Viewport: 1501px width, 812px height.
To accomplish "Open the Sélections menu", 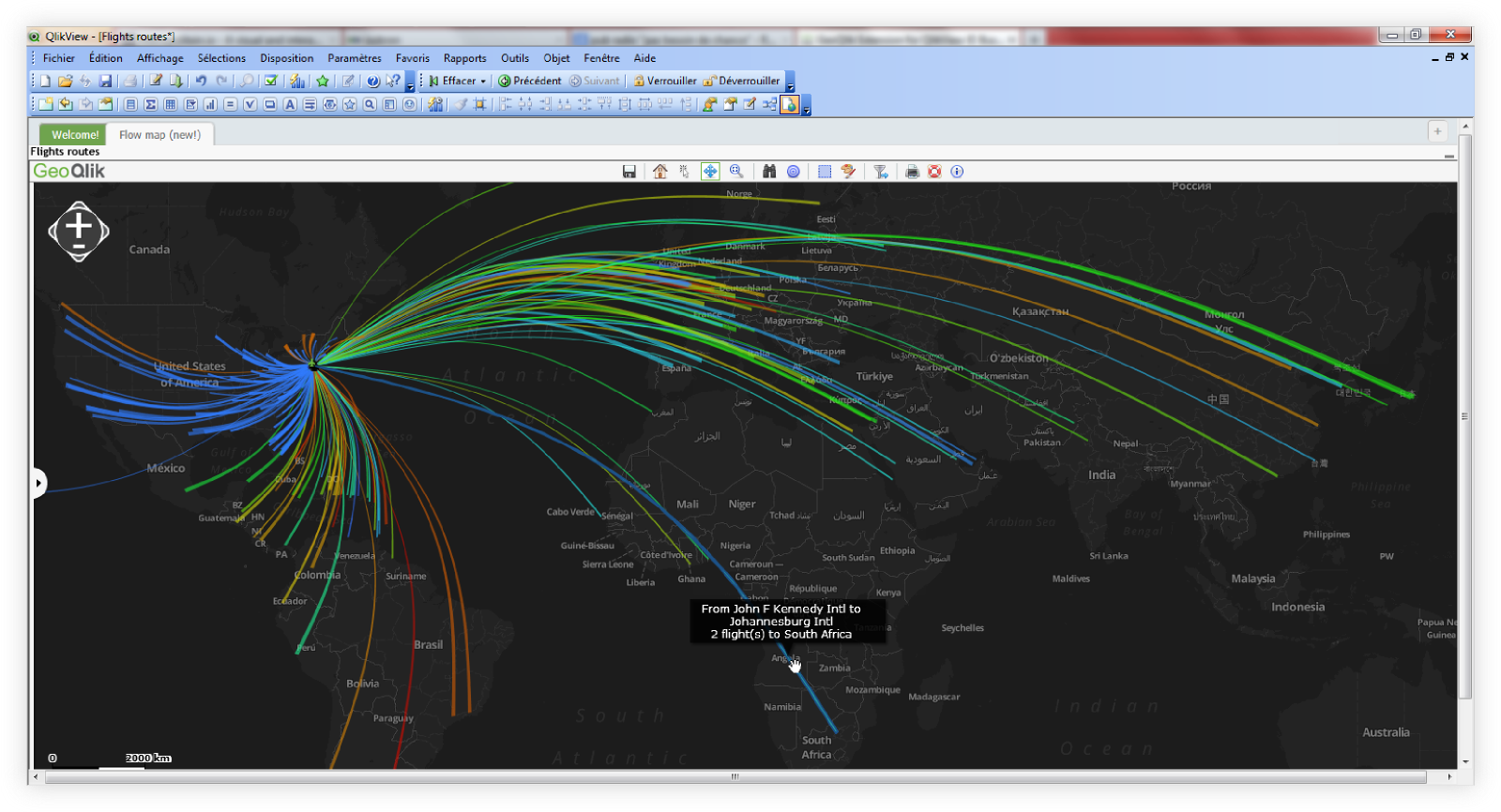I will tap(221, 58).
